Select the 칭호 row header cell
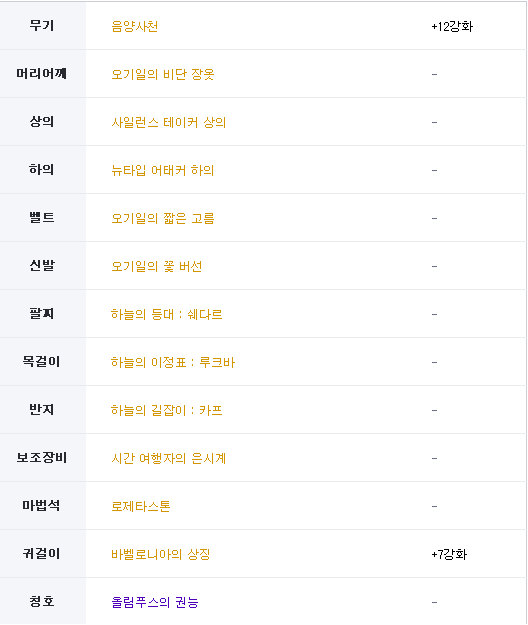Image resolution: width=528 pixels, height=625 pixels. pos(43,601)
